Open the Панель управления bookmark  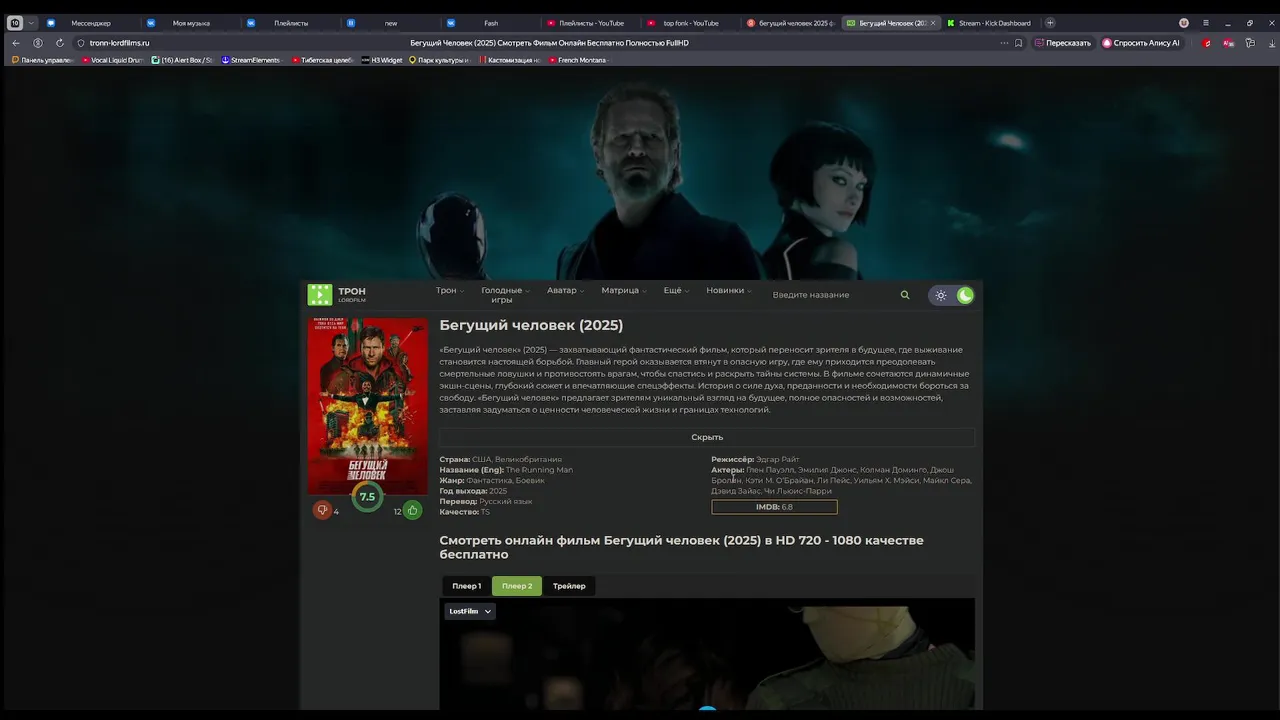pyautogui.click(x=43, y=60)
